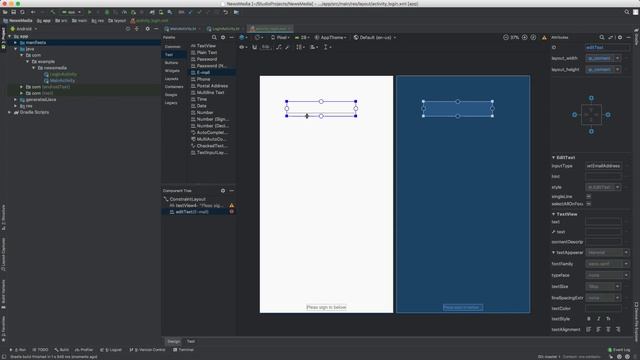Select first text alignment icon

(589, 329)
